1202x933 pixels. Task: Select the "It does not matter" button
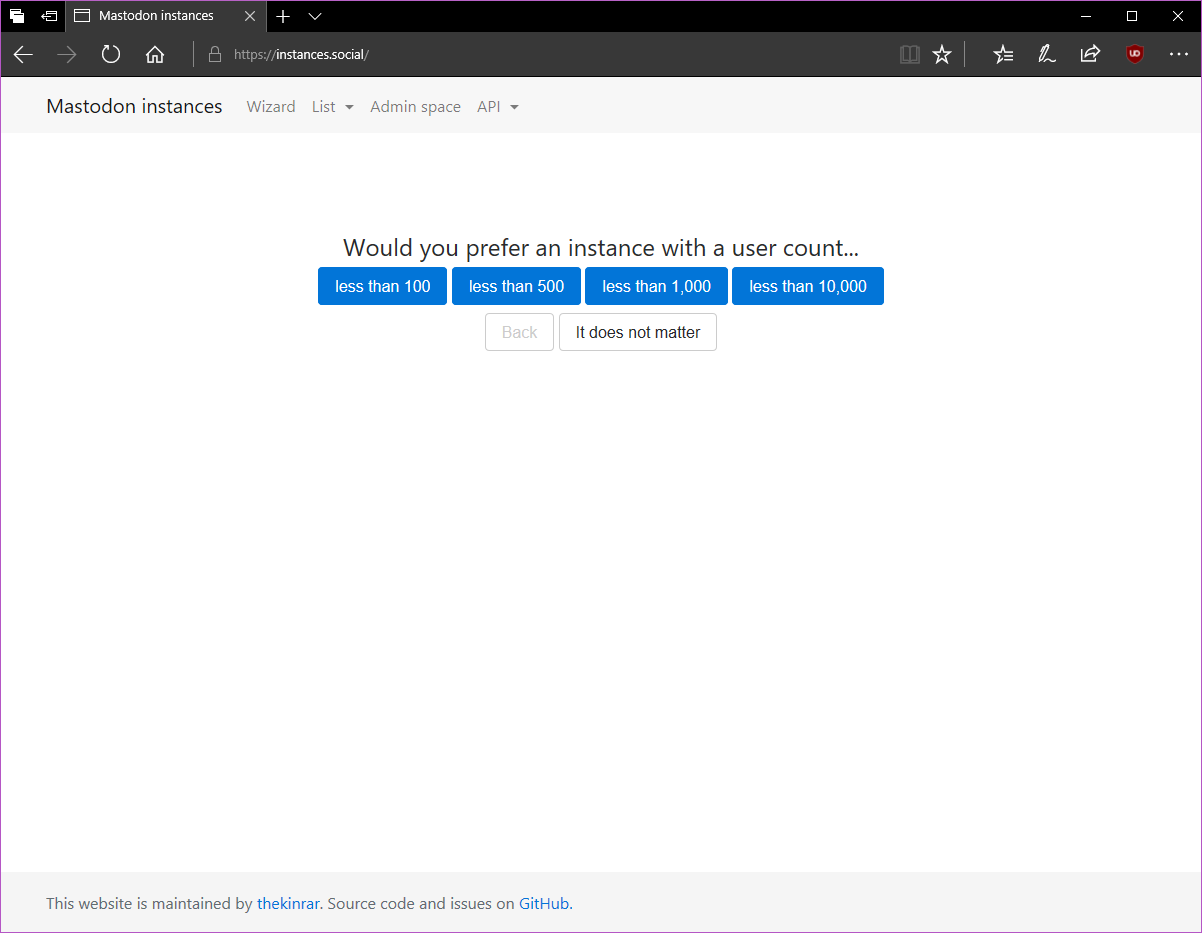click(638, 332)
